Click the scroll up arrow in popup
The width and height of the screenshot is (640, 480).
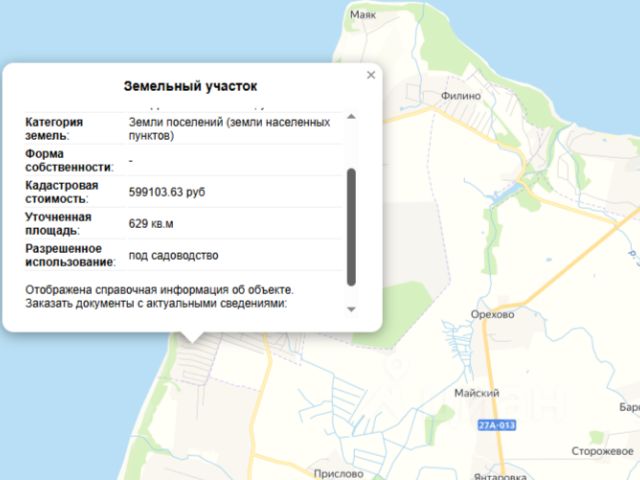pyautogui.click(x=351, y=117)
